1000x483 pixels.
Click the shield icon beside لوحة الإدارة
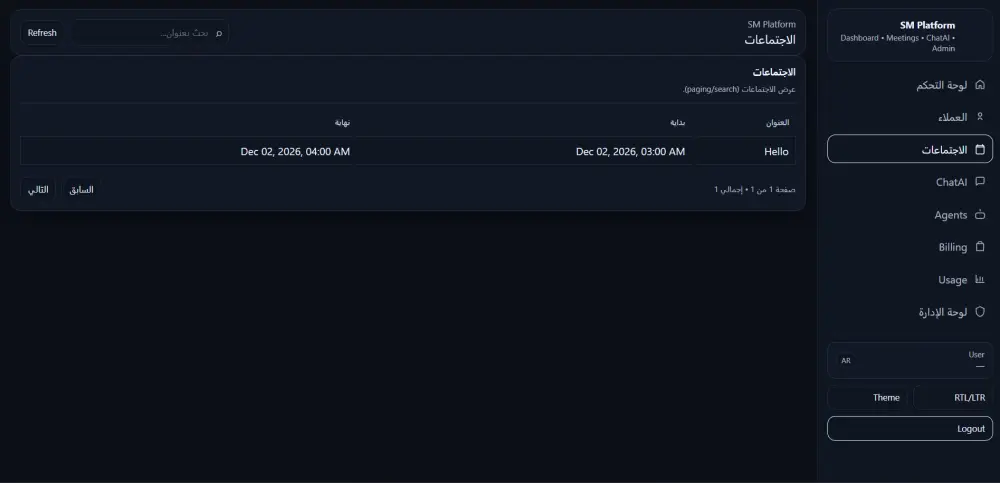[980, 311]
